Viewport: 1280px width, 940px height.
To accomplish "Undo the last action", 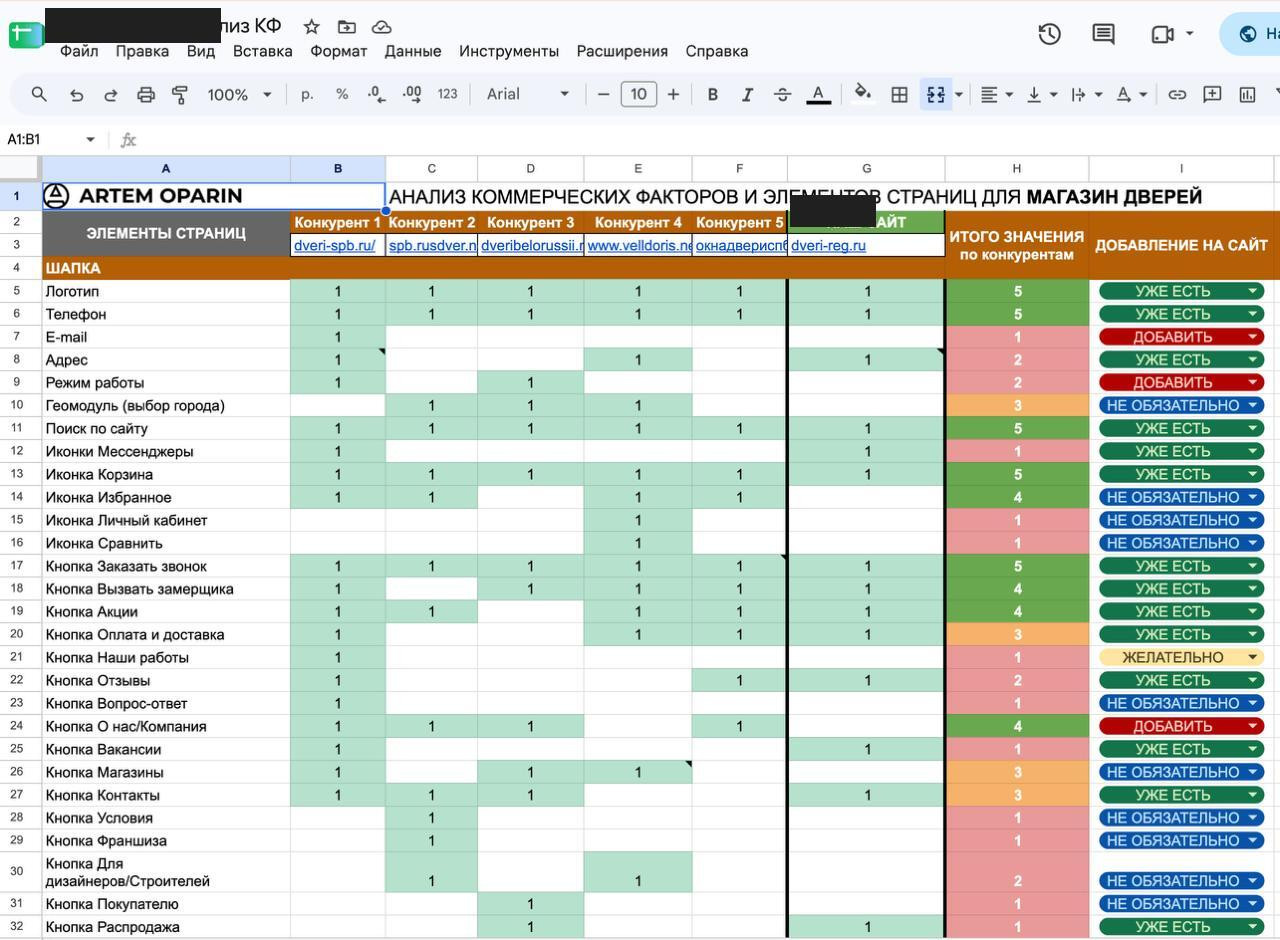I will click(76, 94).
